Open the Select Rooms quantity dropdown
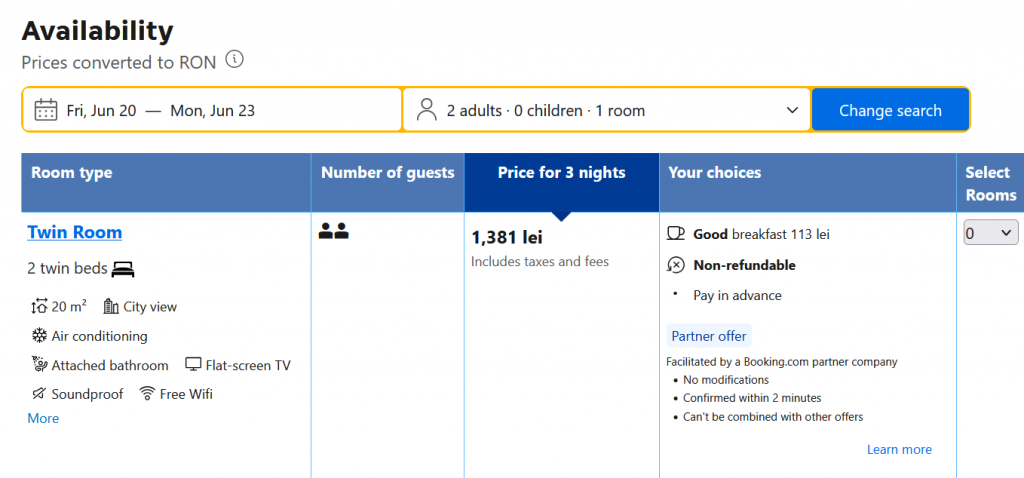1024x478 pixels. coord(990,233)
